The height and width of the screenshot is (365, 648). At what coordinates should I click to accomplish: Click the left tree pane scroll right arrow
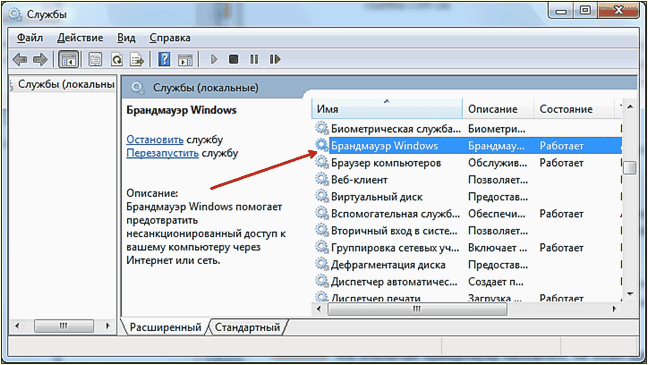[x=108, y=326]
